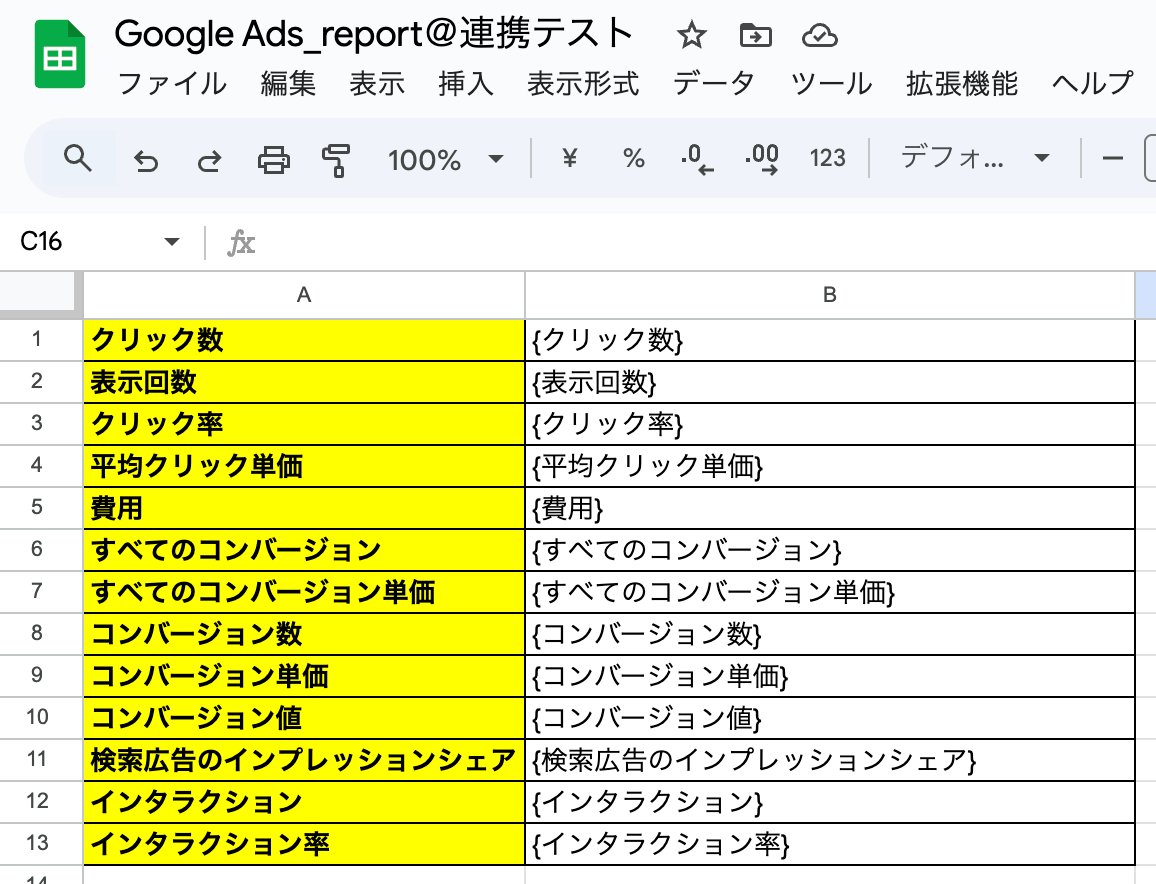Viewport: 1156px width, 884px height.
Task: Click the redo arrow
Action: [x=209, y=160]
